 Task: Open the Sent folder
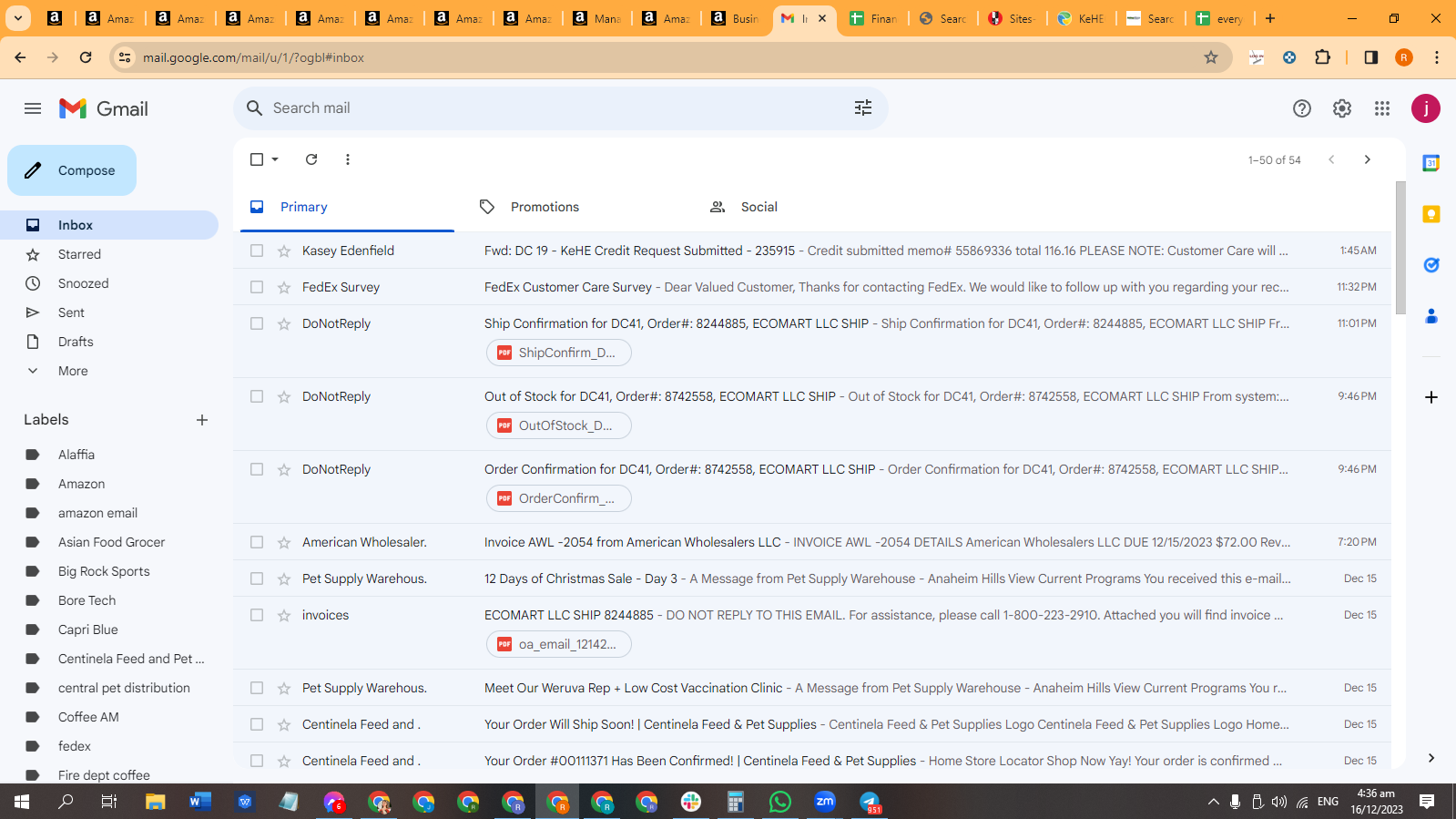pos(109,312)
